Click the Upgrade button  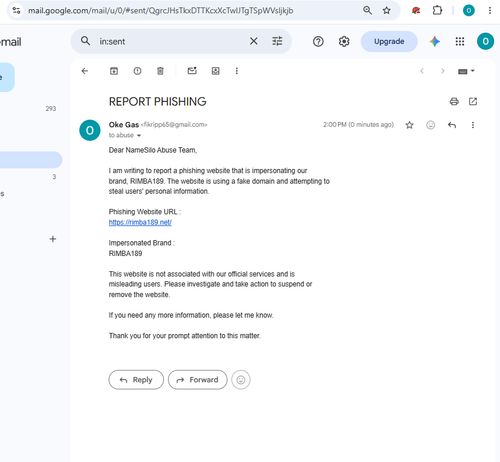click(389, 41)
